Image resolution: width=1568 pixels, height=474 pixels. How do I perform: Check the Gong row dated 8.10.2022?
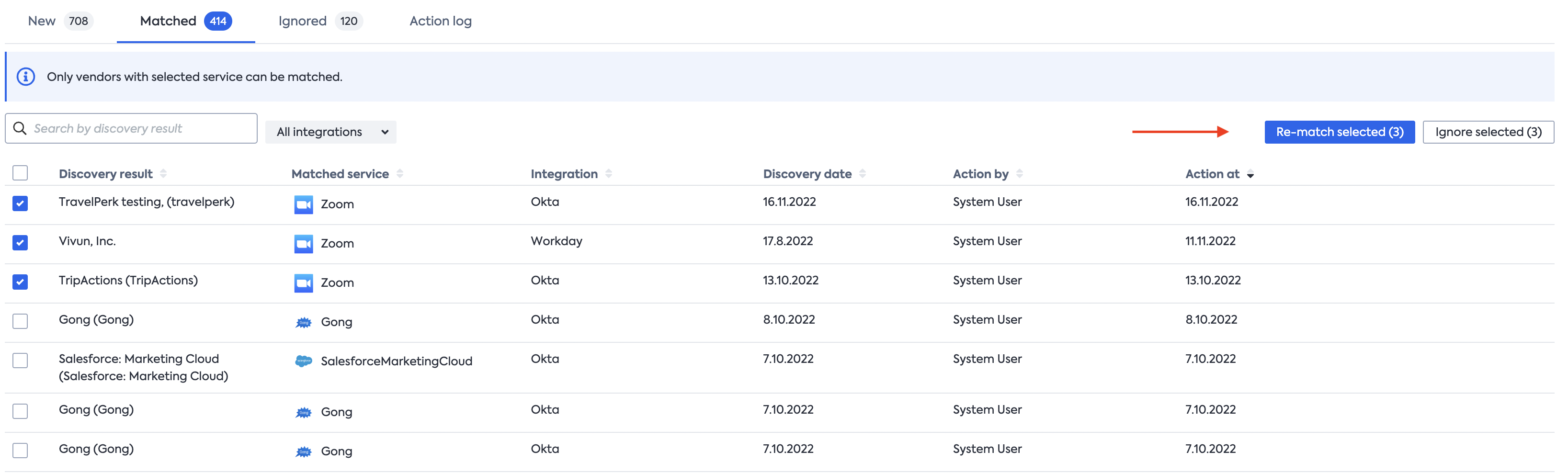[20, 321]
